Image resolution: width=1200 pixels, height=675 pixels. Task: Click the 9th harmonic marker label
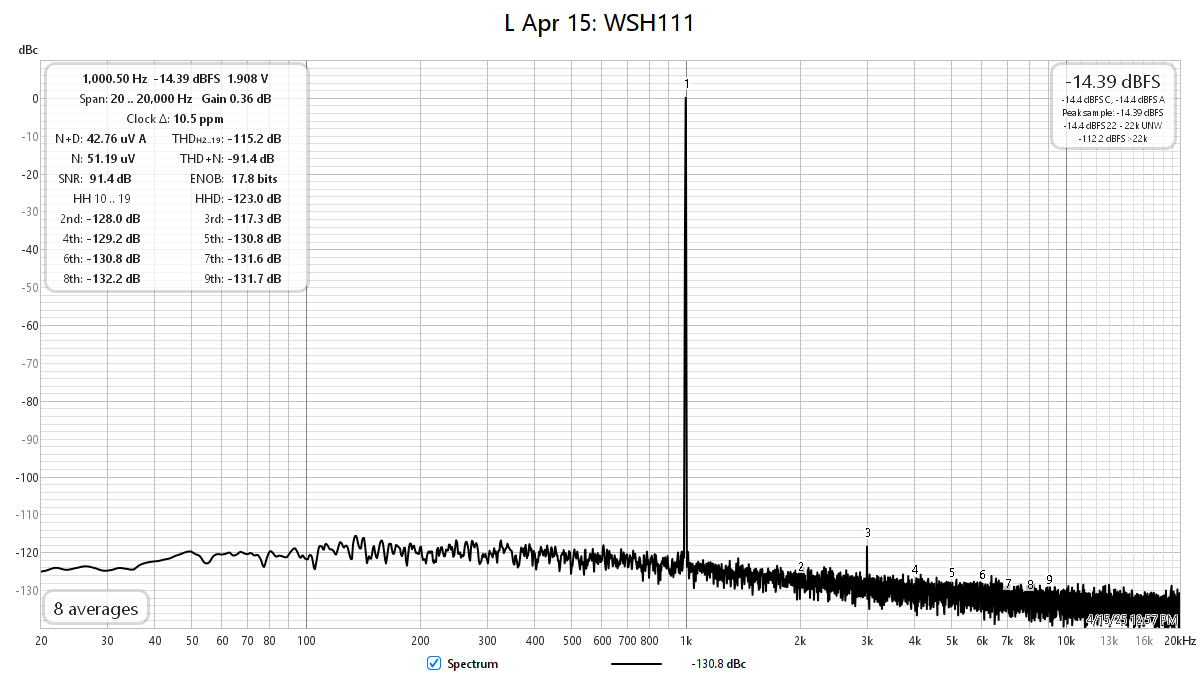point(1049,579)
